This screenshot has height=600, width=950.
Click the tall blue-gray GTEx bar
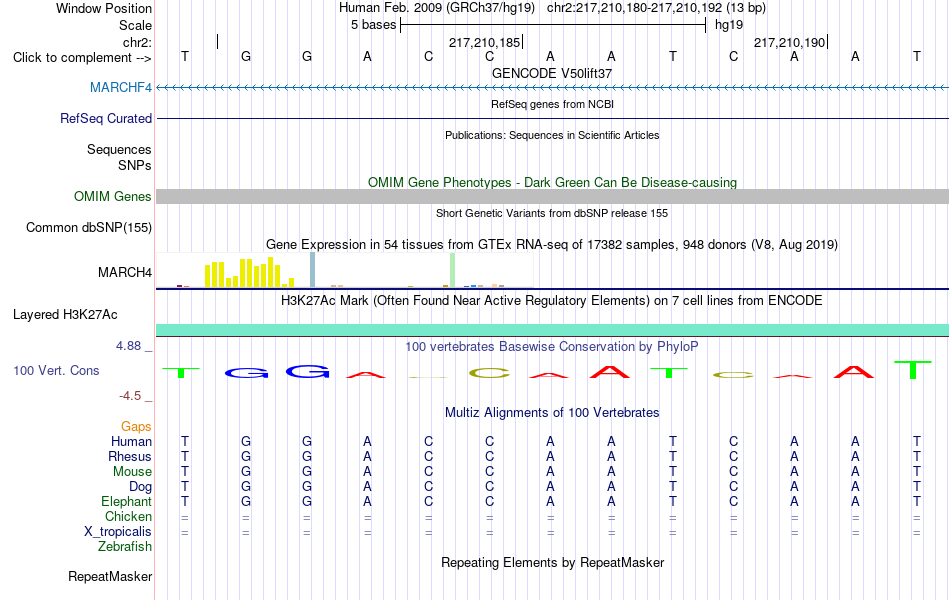pos(313,270)
